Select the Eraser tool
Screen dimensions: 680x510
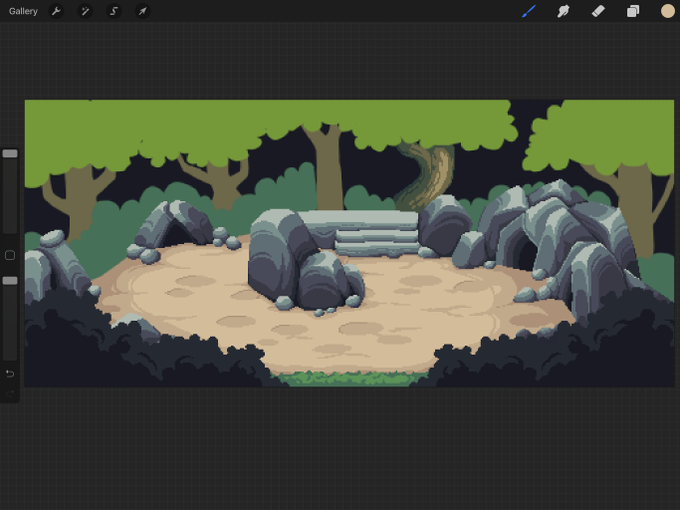[x=598, y=11]
